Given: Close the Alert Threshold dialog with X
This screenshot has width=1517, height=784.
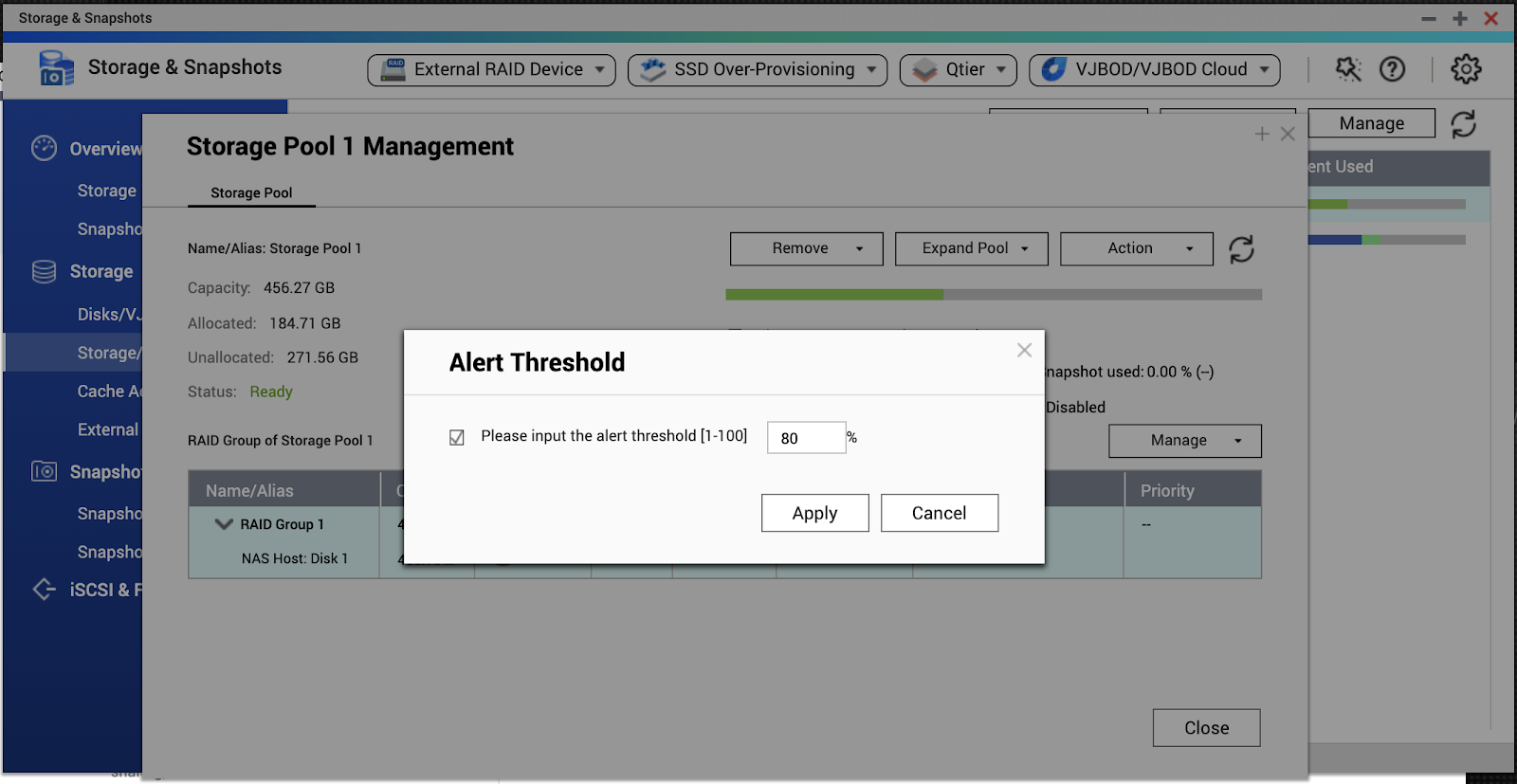Looking at the screenshot, I should (1024, 351).
